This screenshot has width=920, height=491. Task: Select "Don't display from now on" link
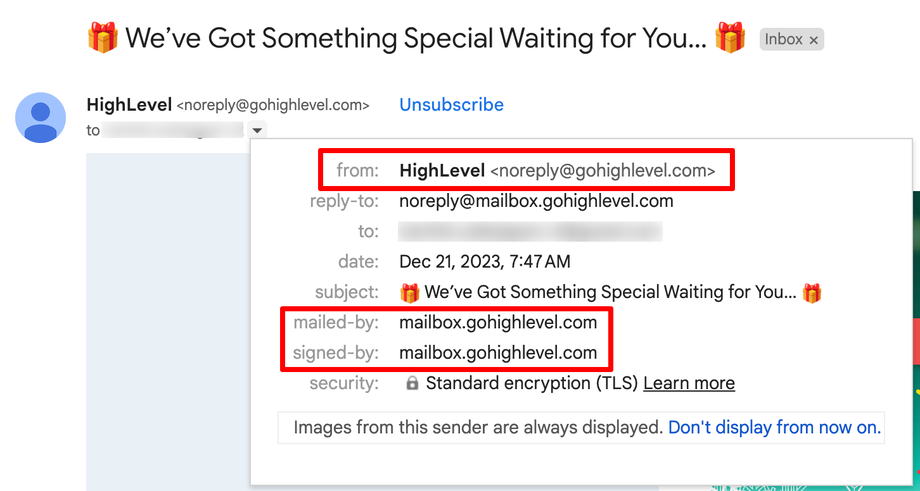coord(774,427)
